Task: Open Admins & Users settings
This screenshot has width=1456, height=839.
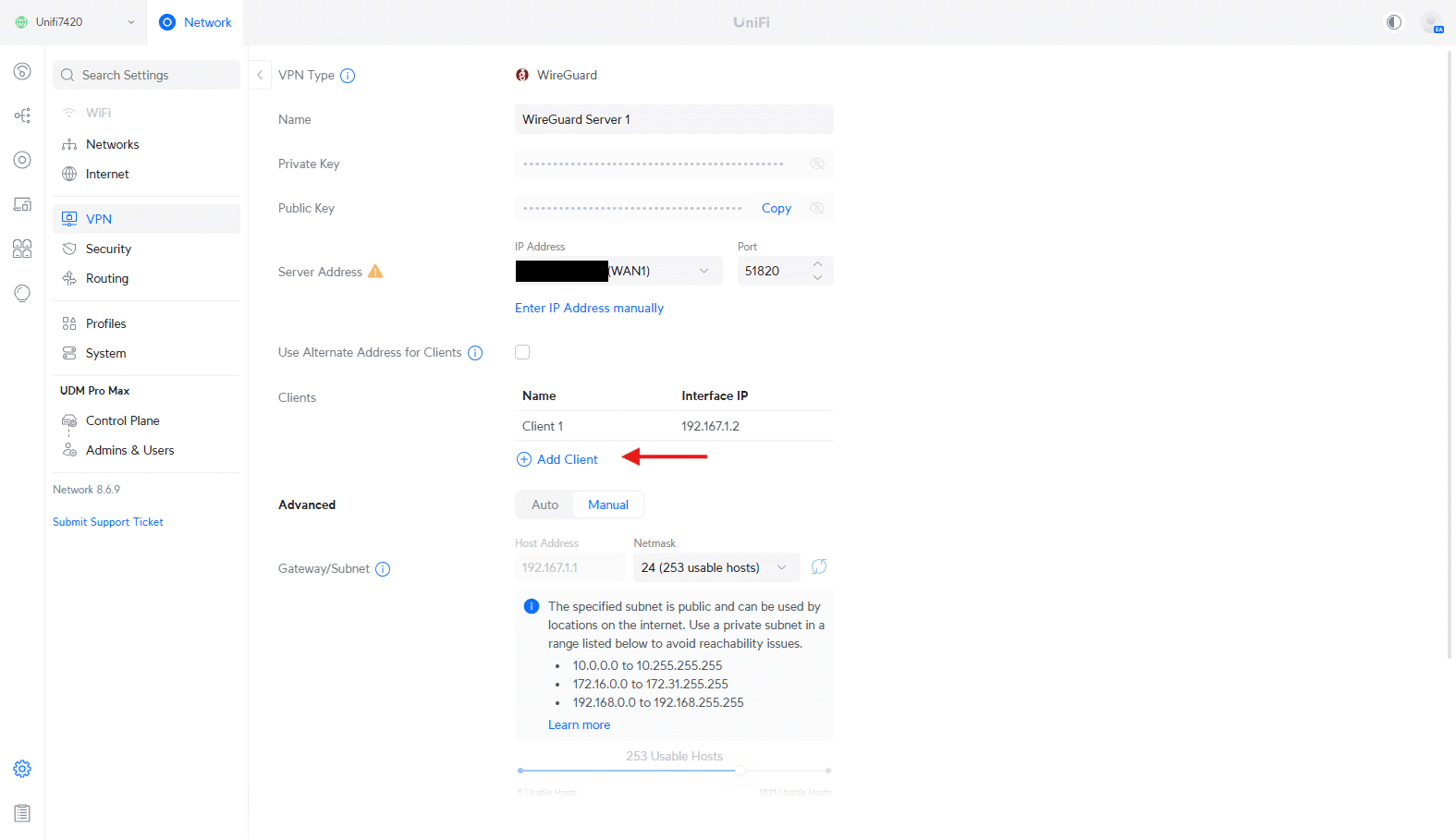Action: tap(146, 450)
